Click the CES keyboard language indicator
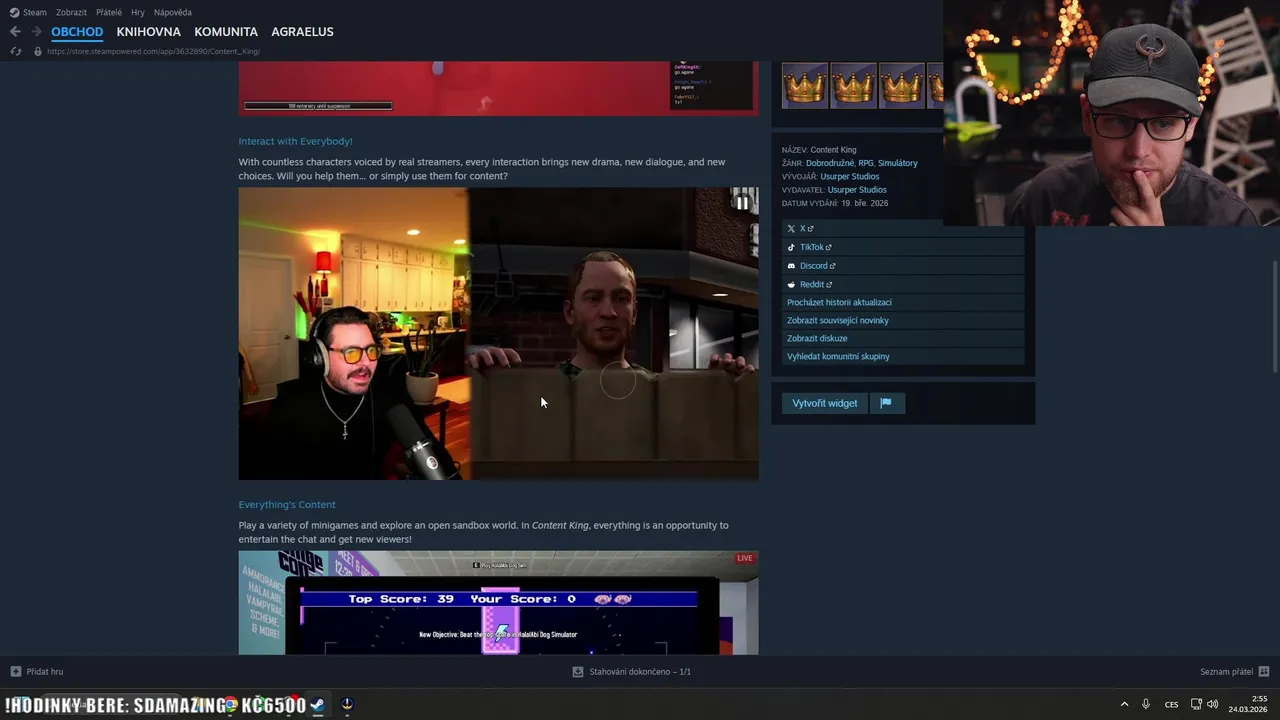1280x720 pixels. click(1171, 704)
